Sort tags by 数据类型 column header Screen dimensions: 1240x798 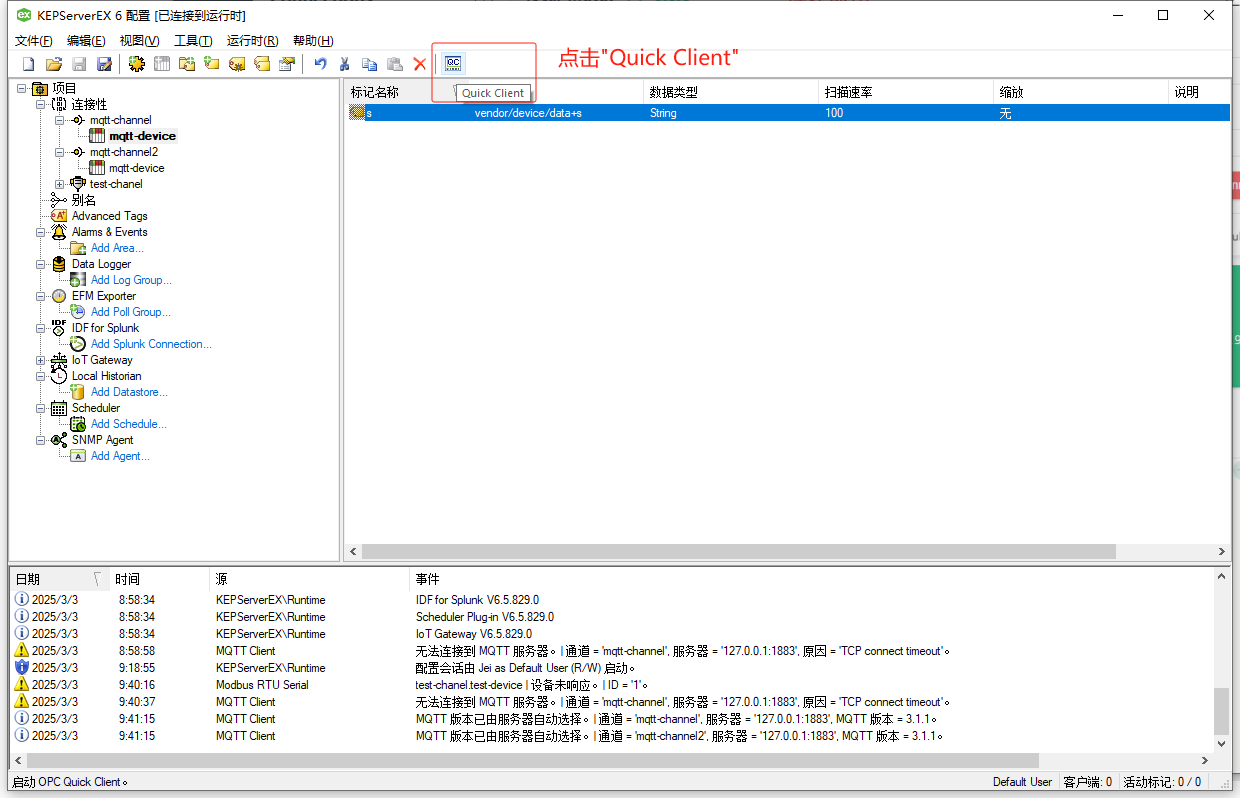coord(730,92)
